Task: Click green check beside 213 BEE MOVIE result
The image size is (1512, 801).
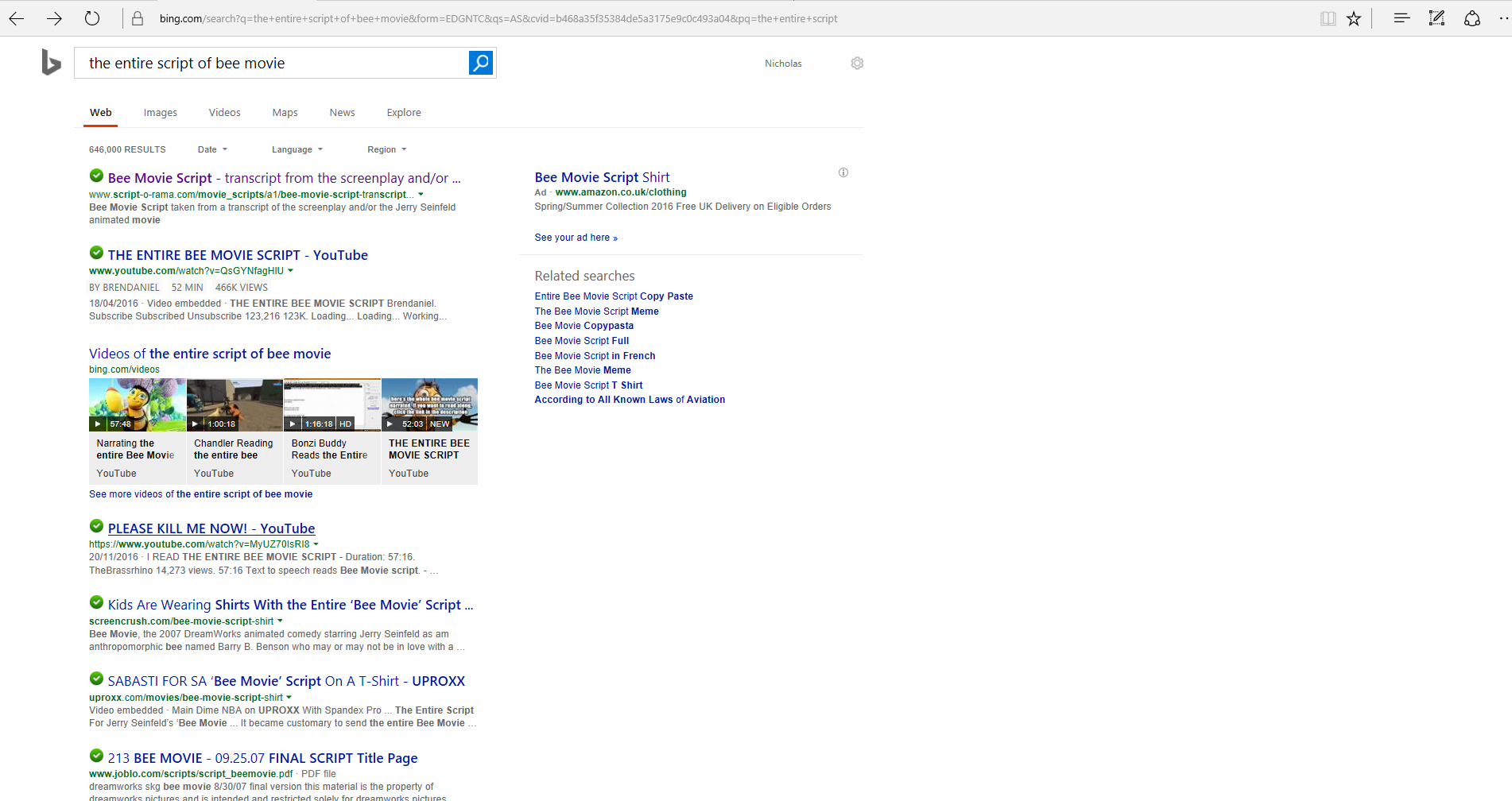Action: click(x=96, y=756)
